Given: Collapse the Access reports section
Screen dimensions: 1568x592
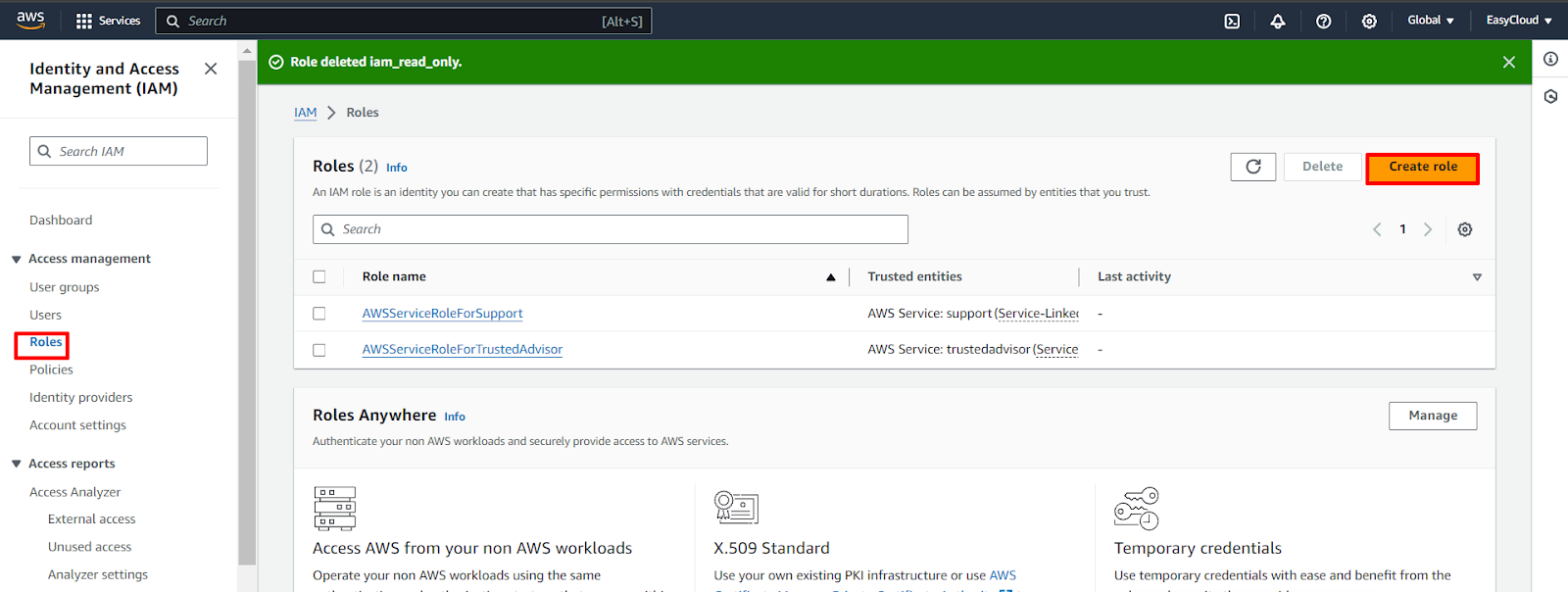Looking at the screenshot, I should 16,464.
